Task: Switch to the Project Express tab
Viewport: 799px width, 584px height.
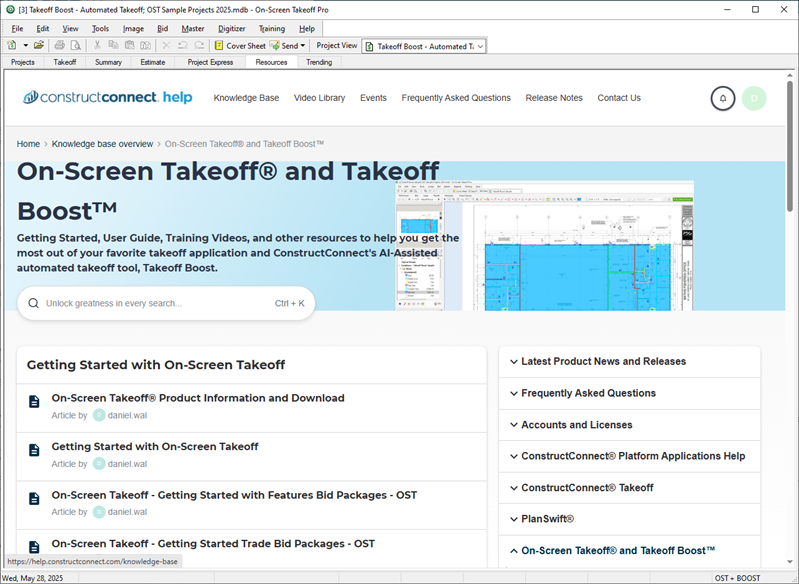Action: pyautogui.click(x=210, y=62)
